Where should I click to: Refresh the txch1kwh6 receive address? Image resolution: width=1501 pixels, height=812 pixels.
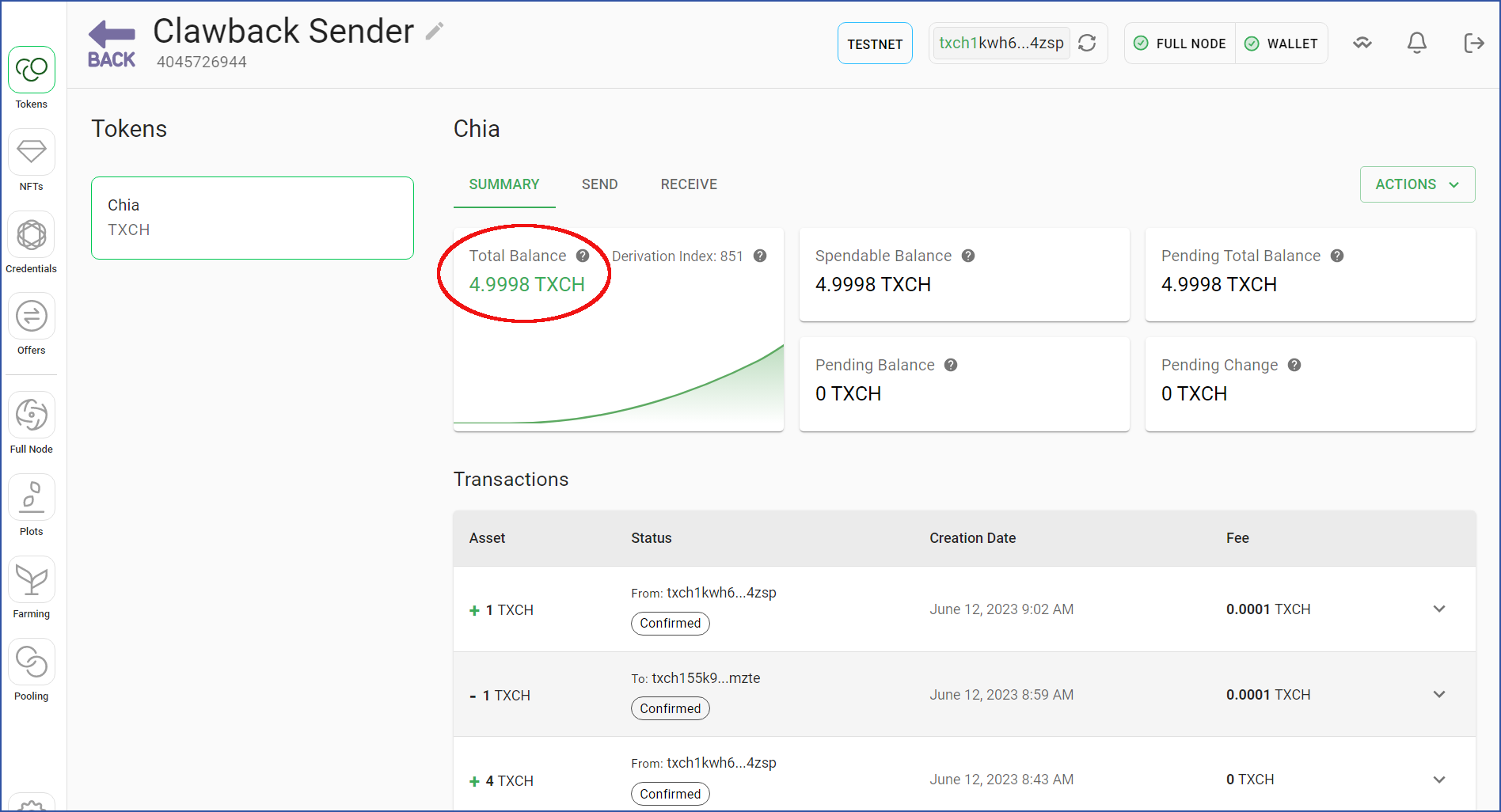pyautogui.click(x=1088, y=43)
